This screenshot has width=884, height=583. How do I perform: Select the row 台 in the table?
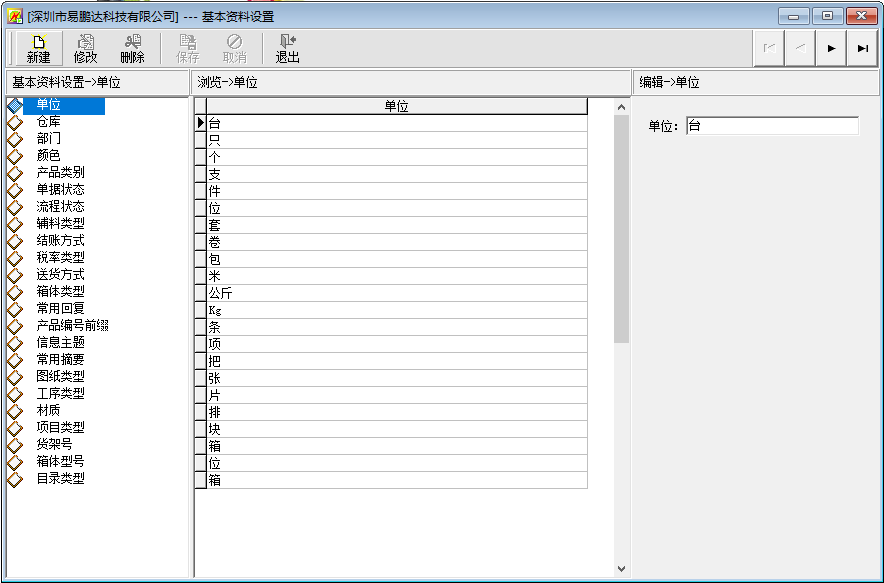coord(397,123)
